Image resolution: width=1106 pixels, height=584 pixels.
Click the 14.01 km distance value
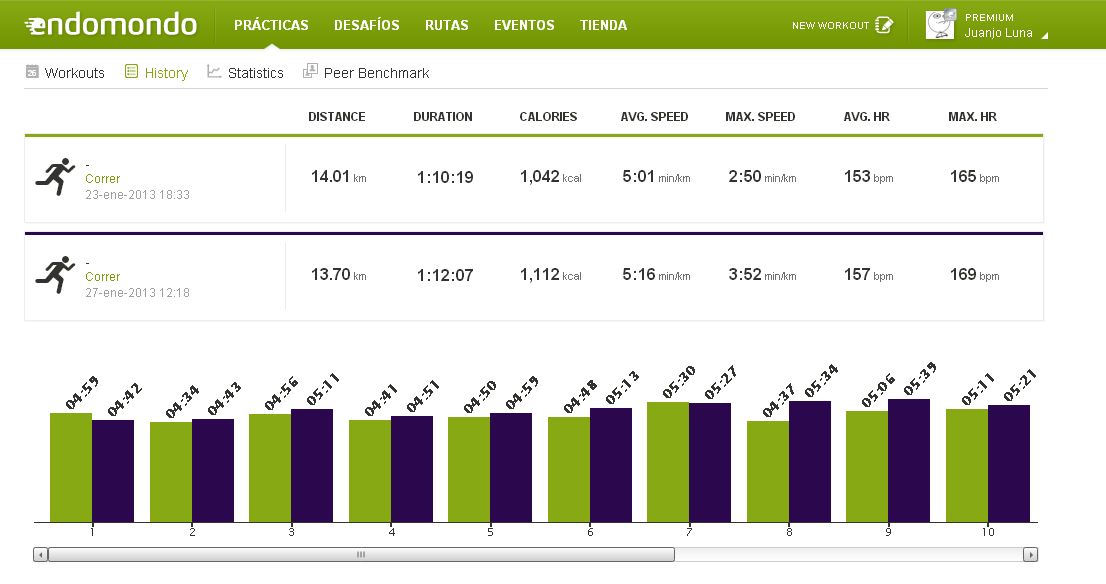click(339, 176)
